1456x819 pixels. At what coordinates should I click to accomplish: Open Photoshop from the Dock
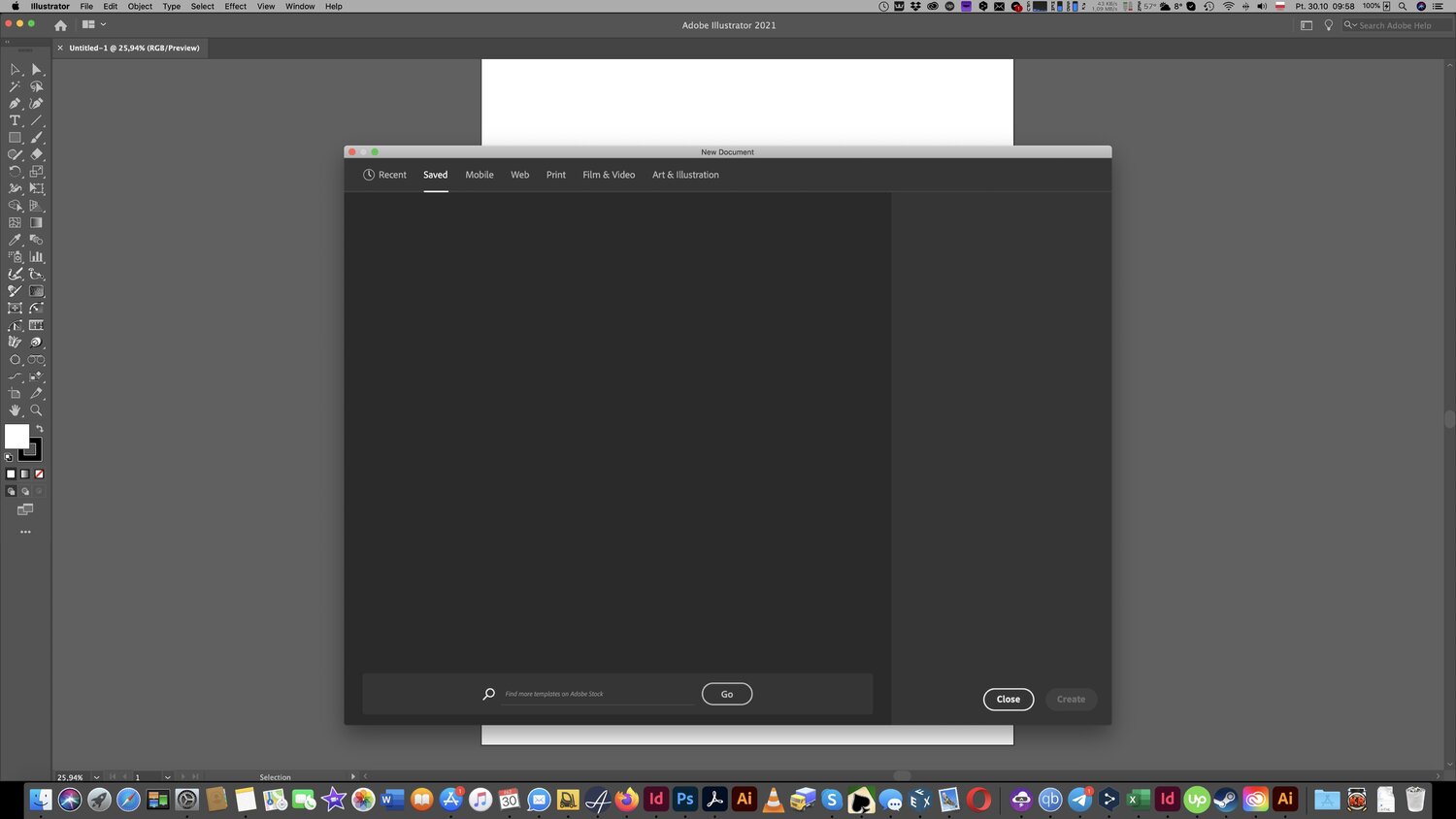click(685, 799)
